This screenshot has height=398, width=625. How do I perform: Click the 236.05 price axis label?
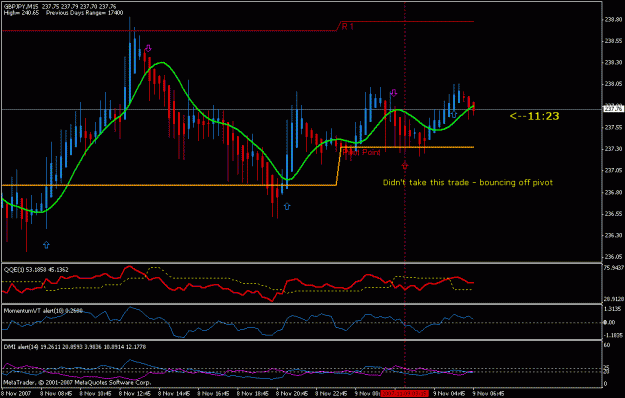(613, 257)
